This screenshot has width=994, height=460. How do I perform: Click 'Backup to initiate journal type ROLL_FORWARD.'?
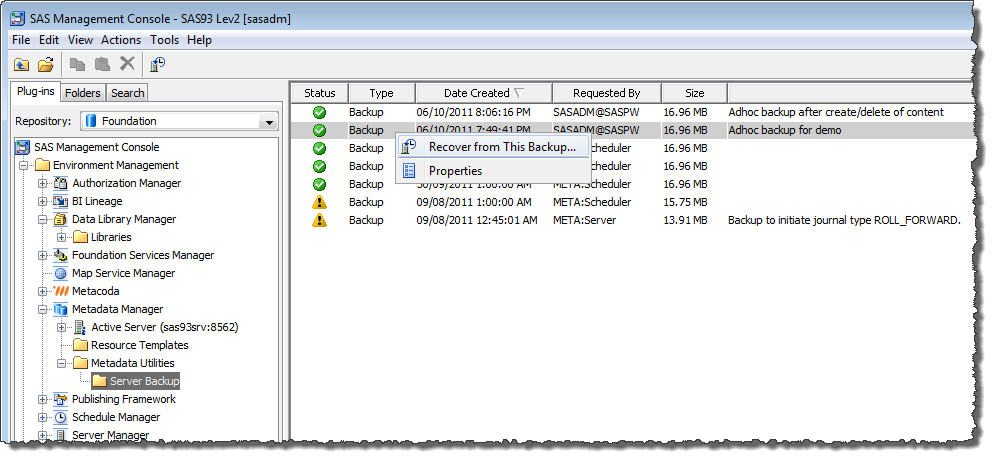pos(844,220)
